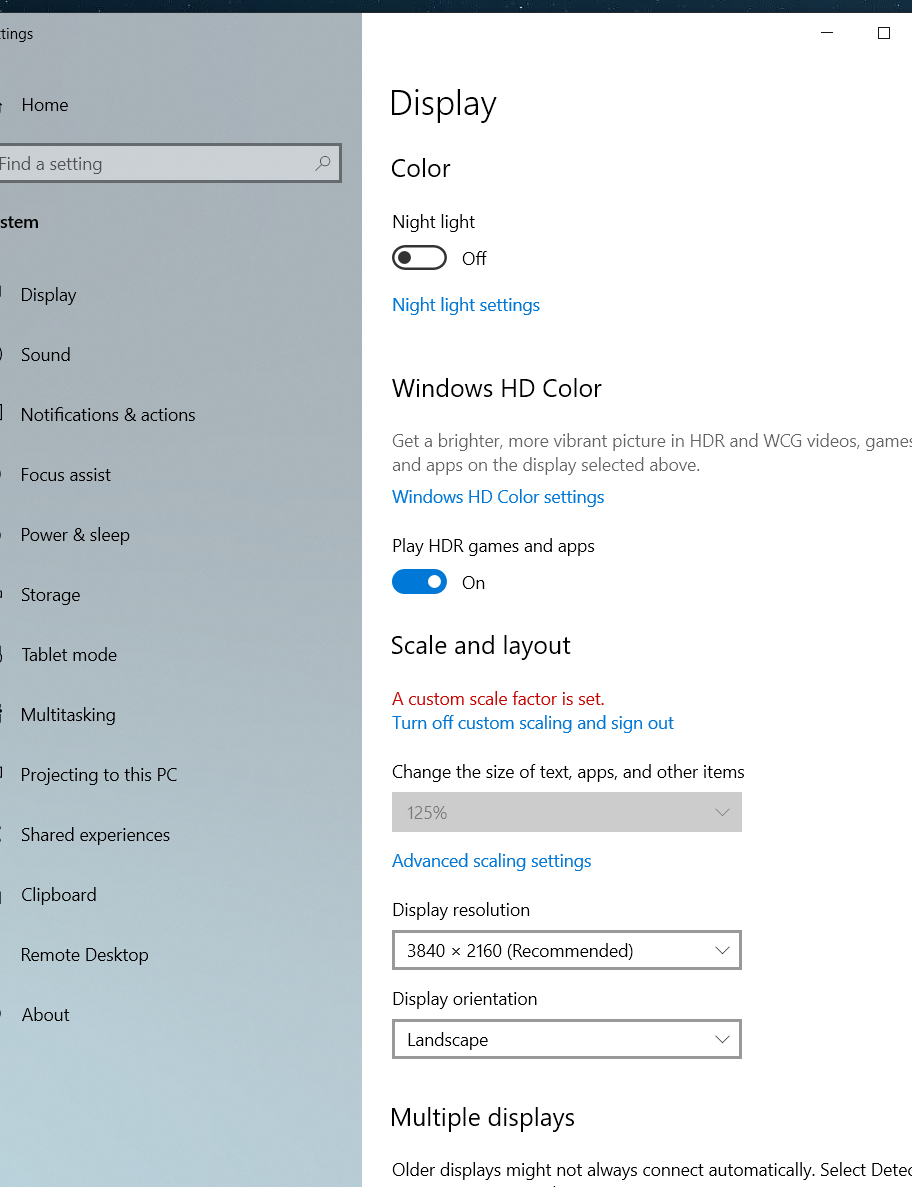Open Power & sleep settings

75,534
